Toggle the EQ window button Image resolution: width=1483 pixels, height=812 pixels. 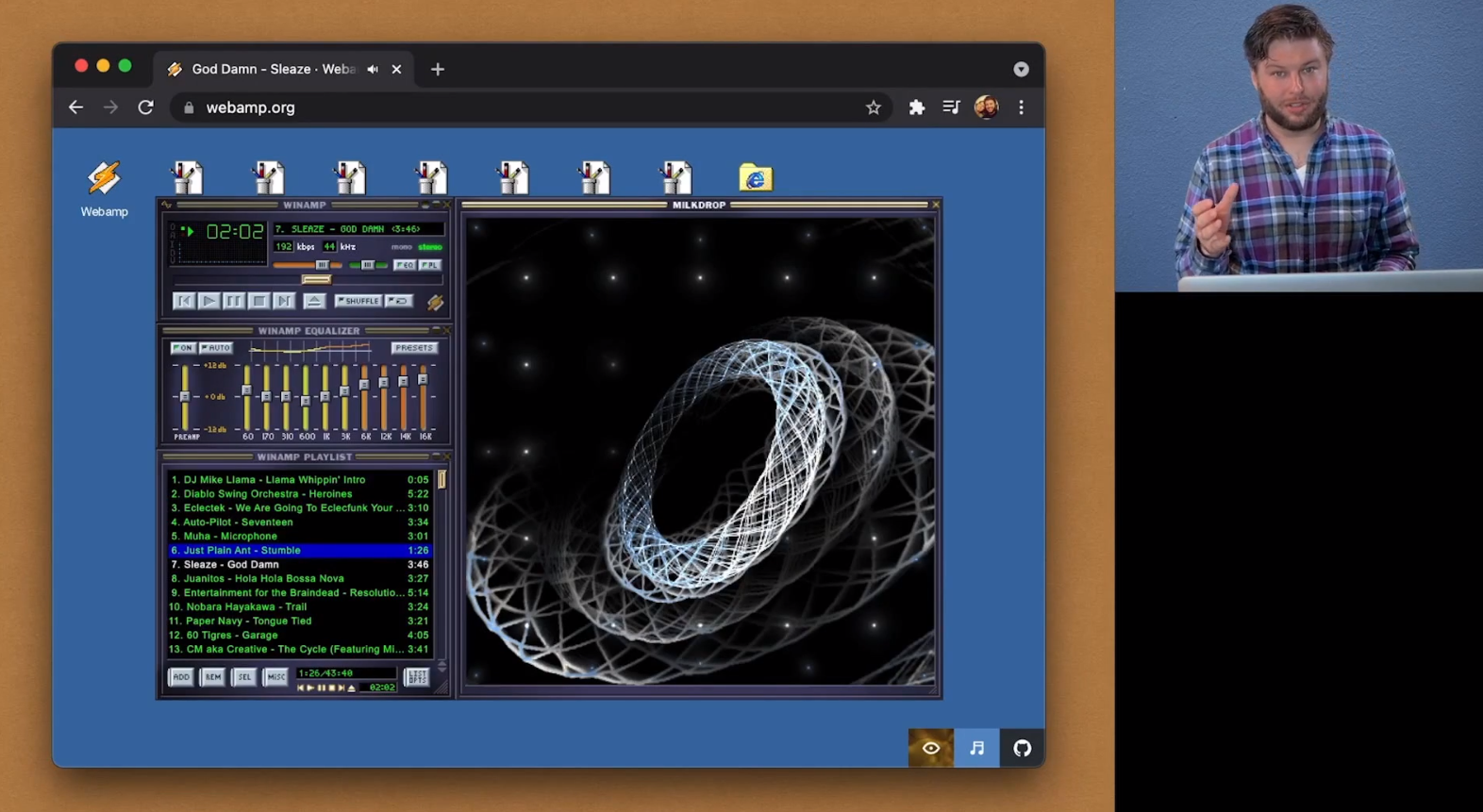click(405, 265)
